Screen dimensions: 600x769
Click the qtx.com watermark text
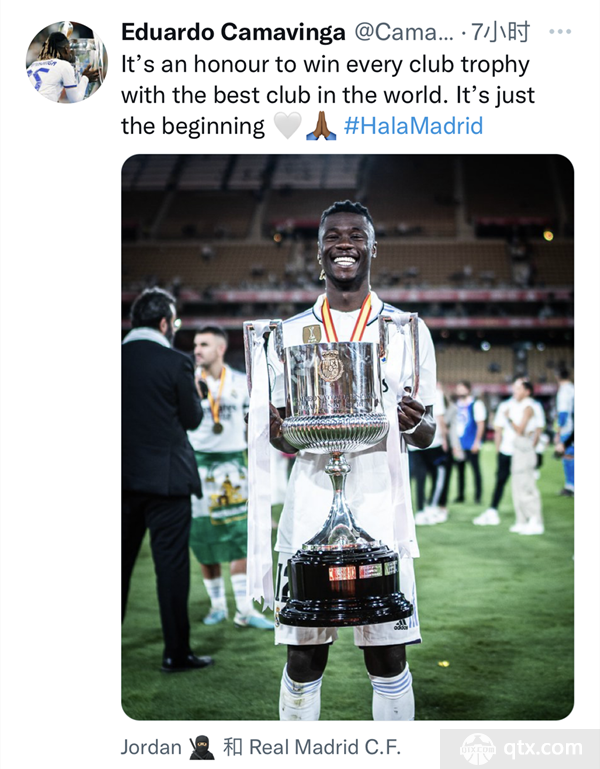(x=543, y=748)
